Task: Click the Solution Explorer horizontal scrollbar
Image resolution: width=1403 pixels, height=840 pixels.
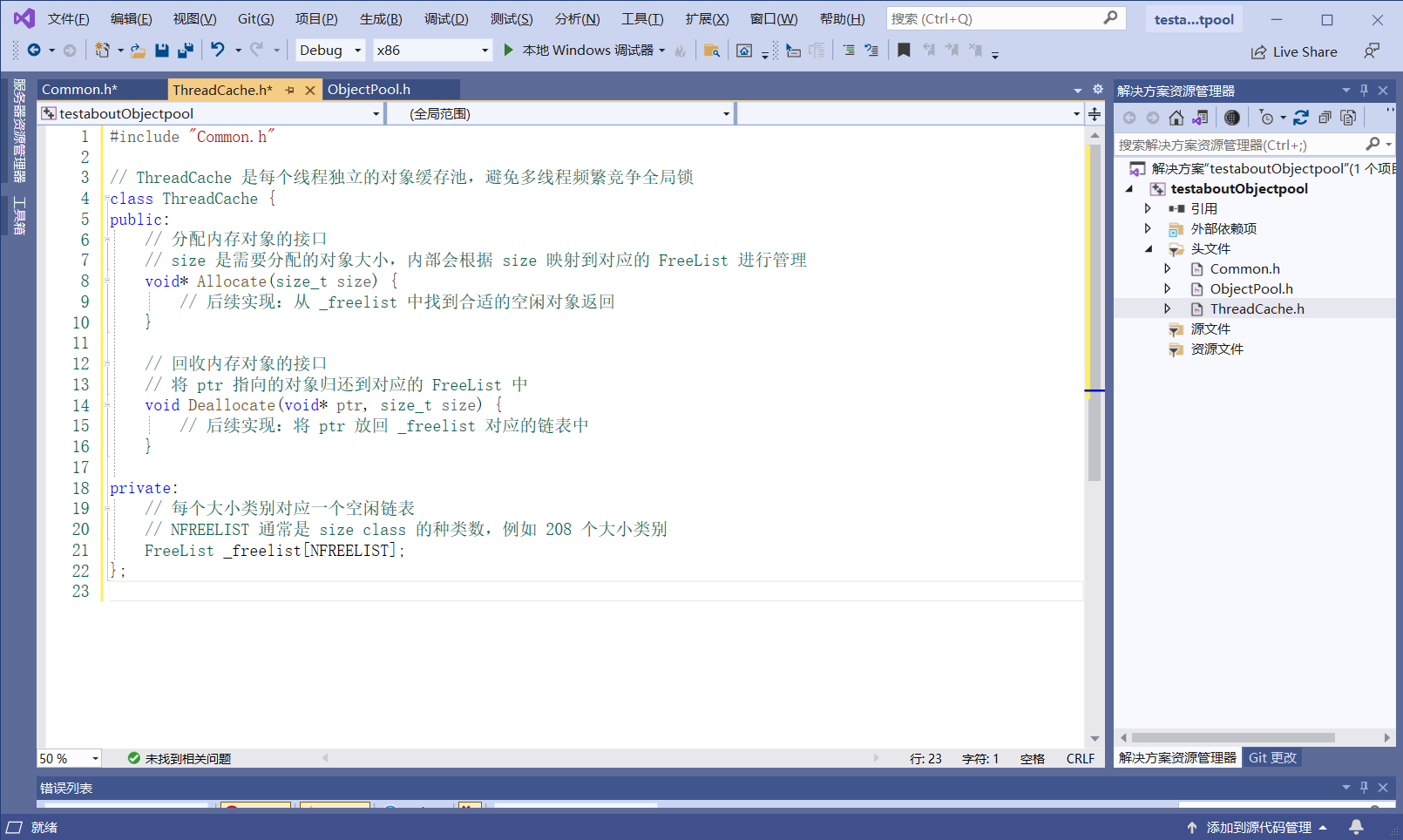Action: (1233, 738)
